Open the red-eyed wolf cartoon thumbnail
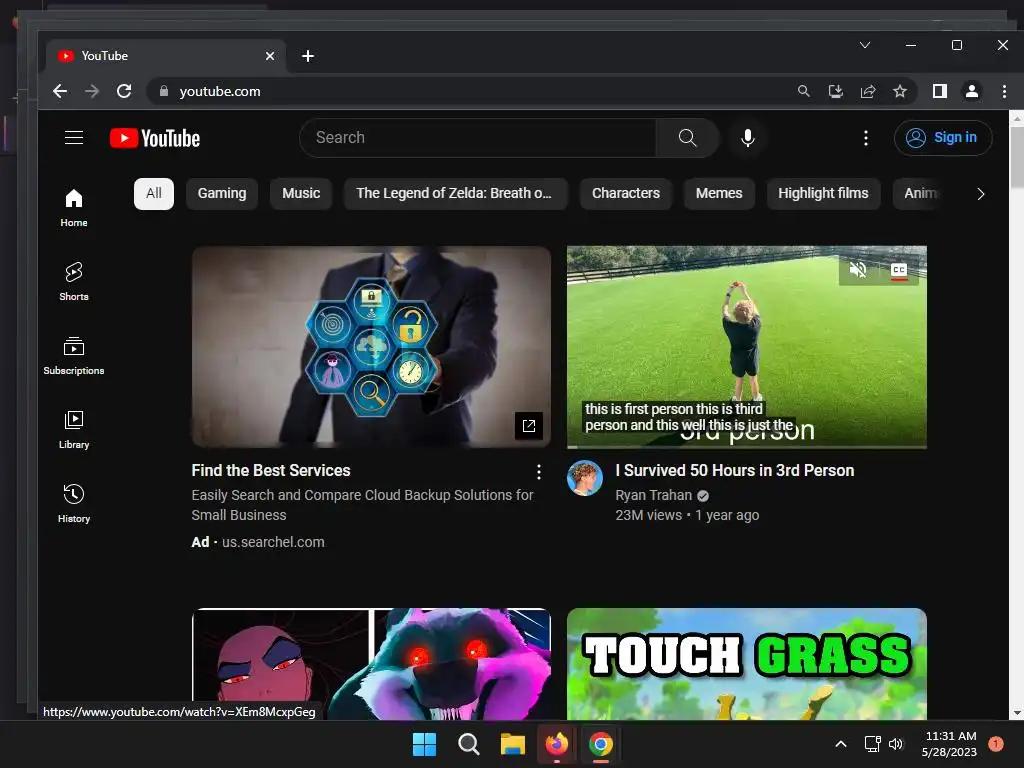This screenshot has width=1024, height=768. coord(371,664)
